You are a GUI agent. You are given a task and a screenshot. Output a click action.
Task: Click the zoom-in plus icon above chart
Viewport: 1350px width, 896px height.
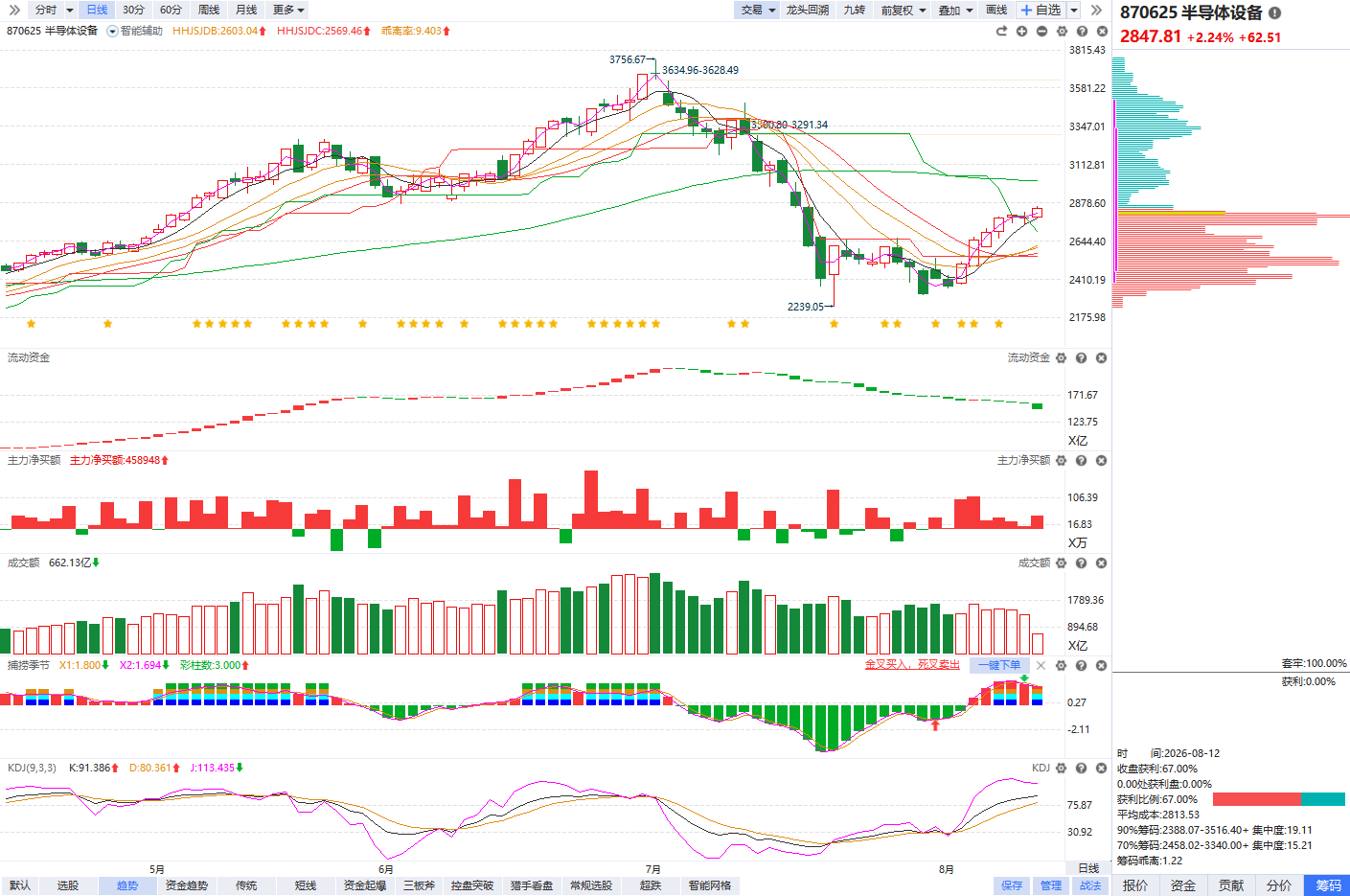pos(1021,32)
